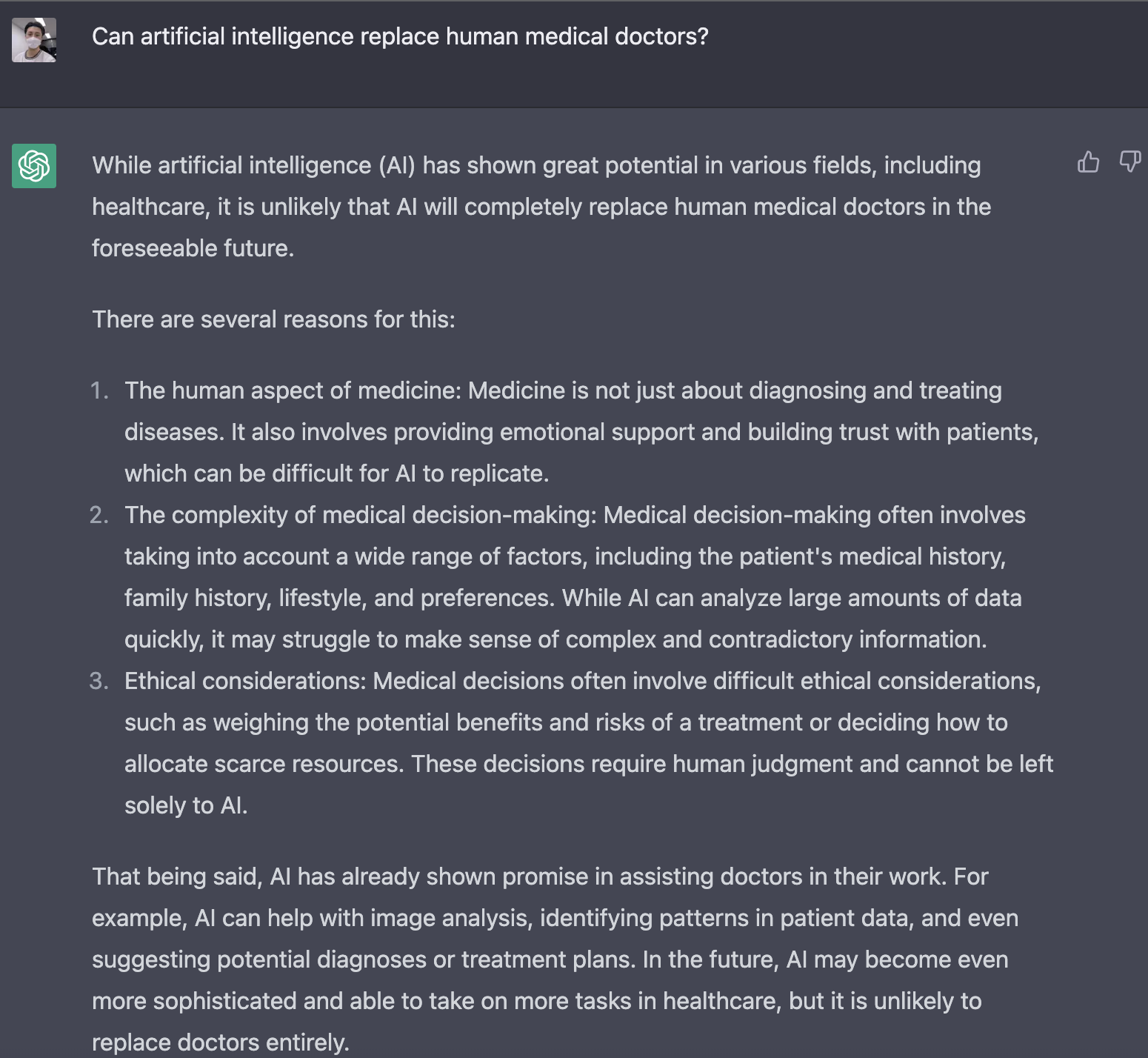Click the words 'solely to AI.'

pos(186,805)
